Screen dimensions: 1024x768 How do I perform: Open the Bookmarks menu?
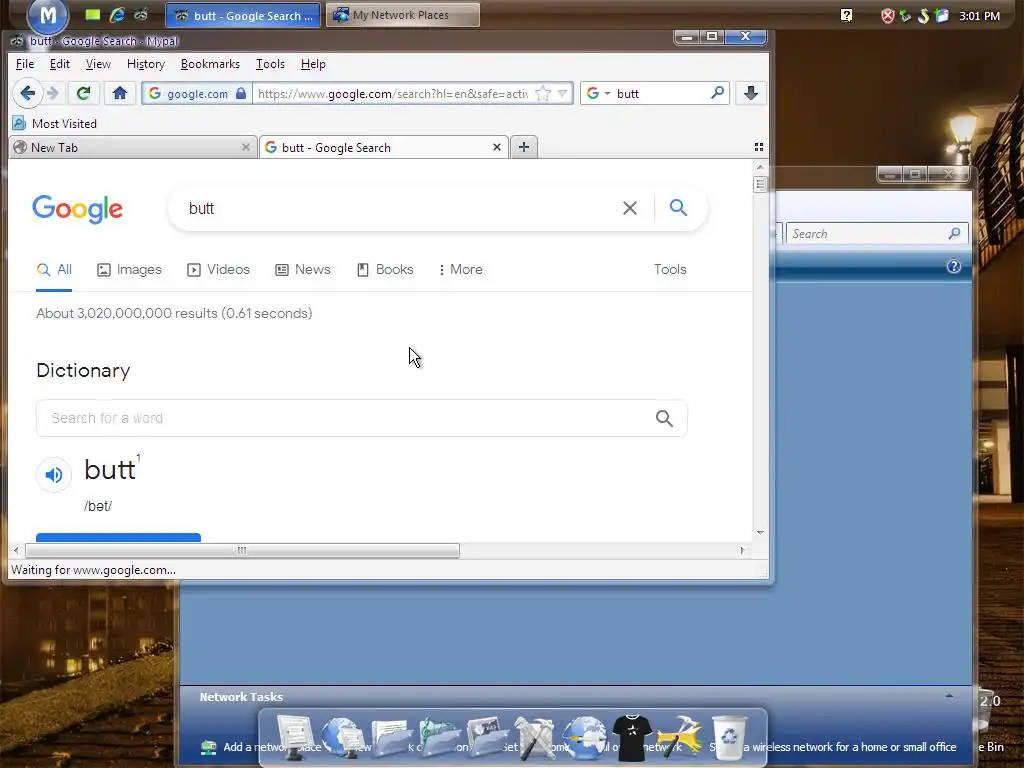[210, 64]
